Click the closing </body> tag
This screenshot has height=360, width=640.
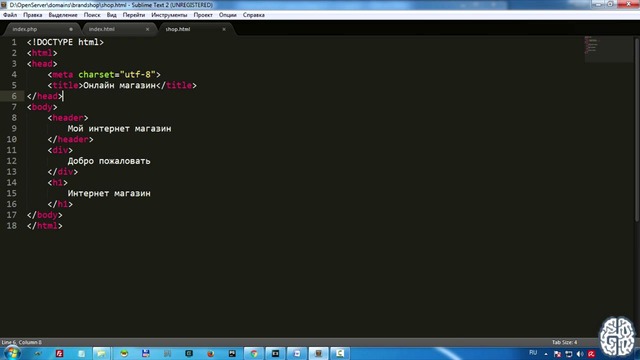coord(45,215)
